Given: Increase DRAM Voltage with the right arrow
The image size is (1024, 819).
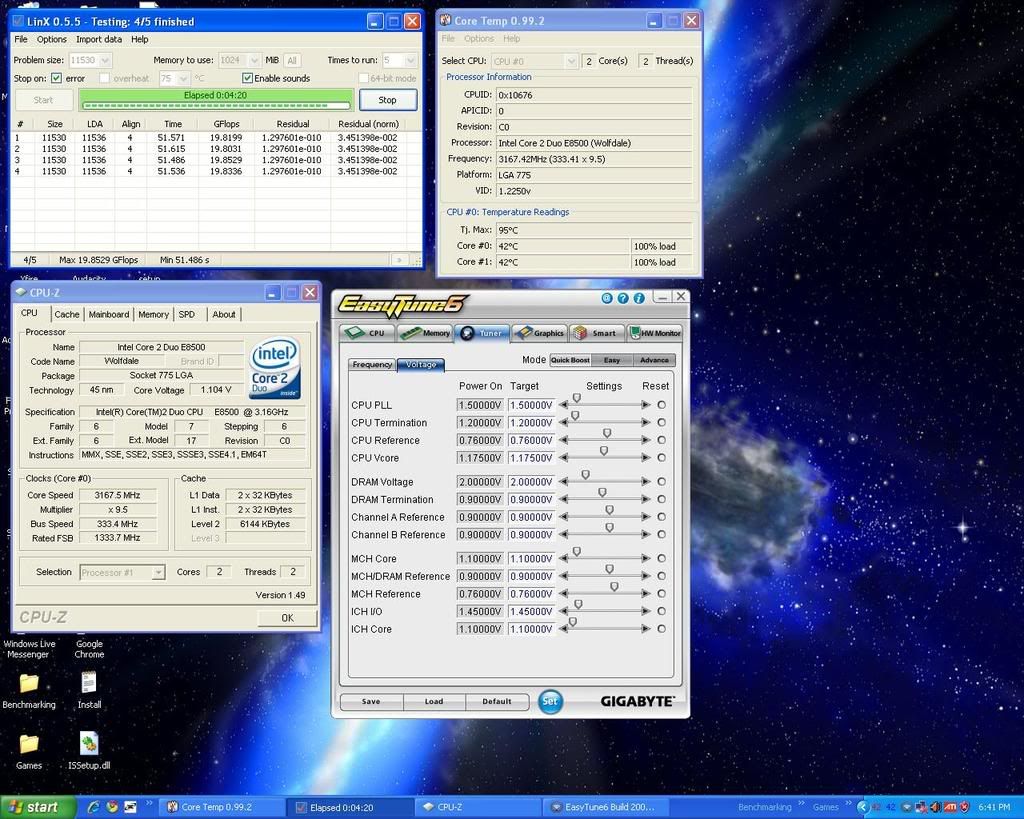Looking at the screenshot, I should click(x=646, y=482).
